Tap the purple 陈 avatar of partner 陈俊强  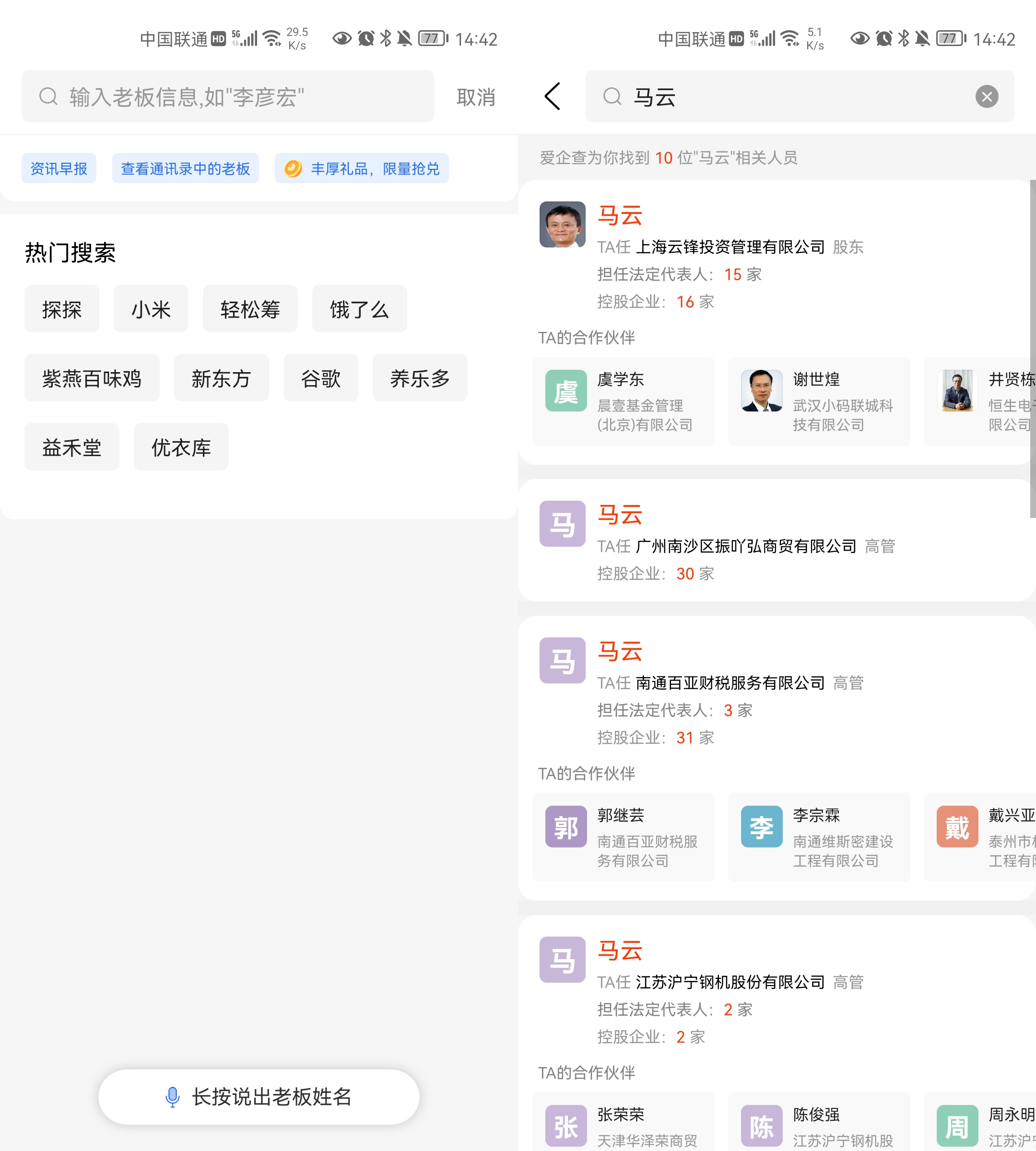[x=762, y=1126]
